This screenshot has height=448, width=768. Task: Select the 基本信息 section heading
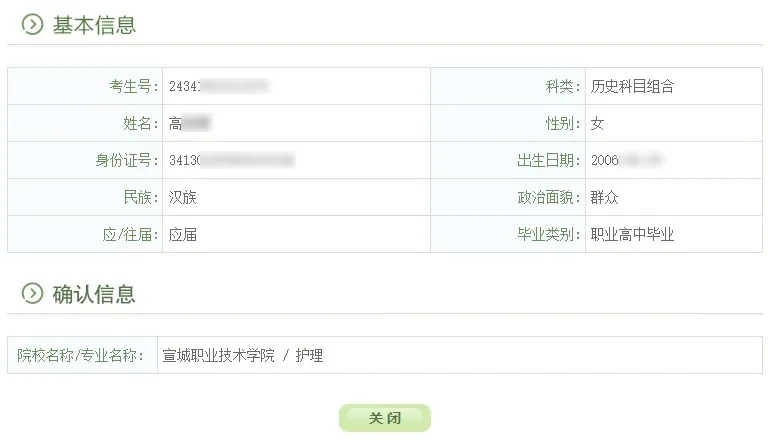point(94,25)
